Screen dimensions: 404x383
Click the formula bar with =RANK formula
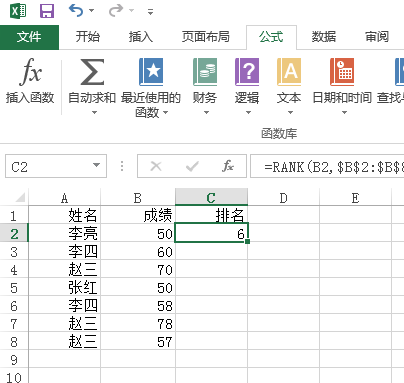(327, 166)
